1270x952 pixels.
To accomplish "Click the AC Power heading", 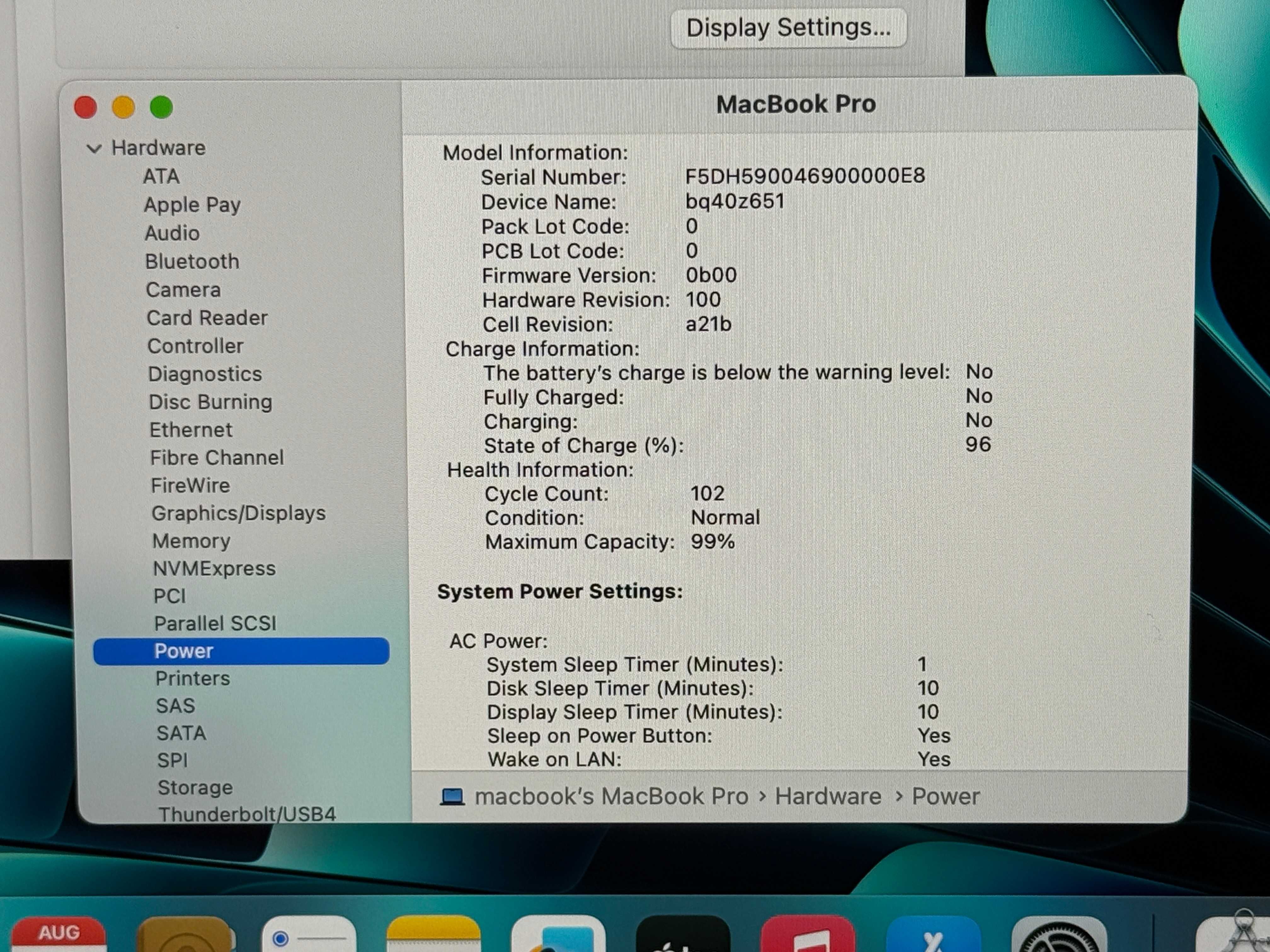I will (498, 641).
